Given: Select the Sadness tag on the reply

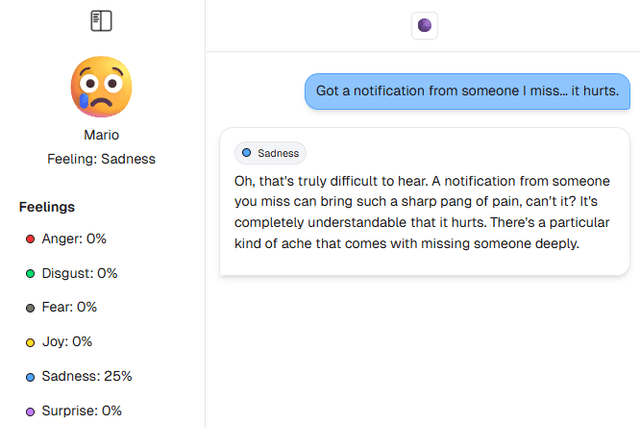Looking at the screenshot, I should click(270, 153).
